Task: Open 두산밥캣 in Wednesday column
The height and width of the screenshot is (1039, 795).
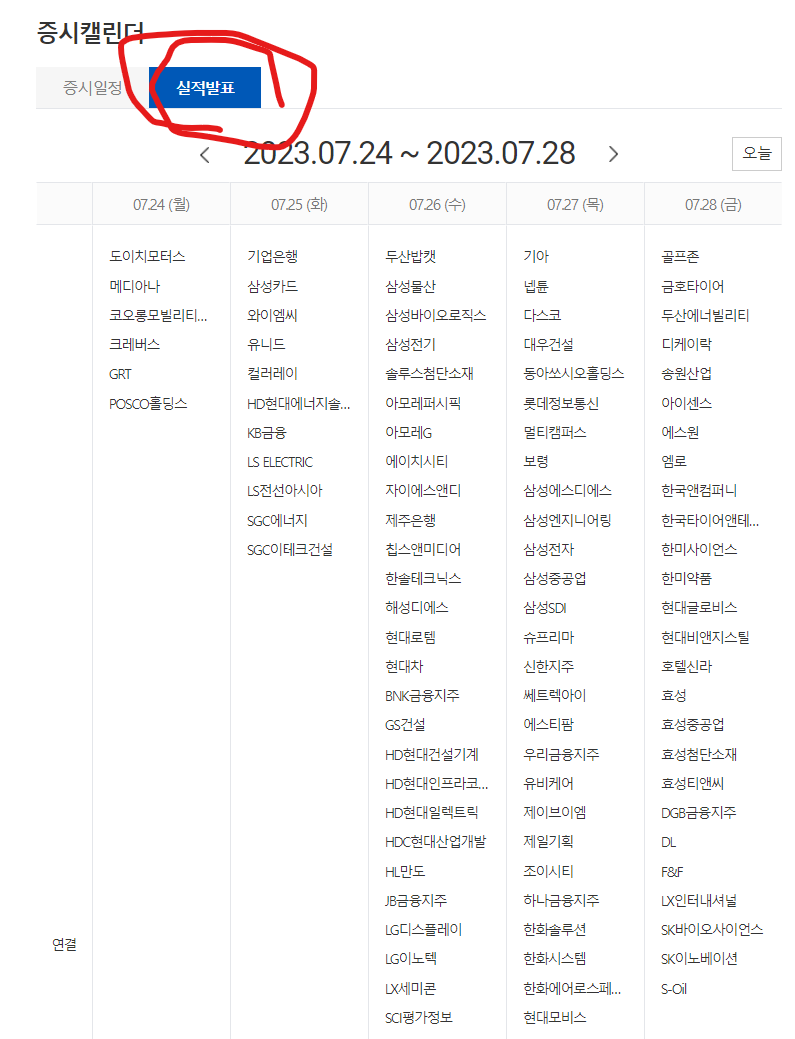Action: coord(411,256)
